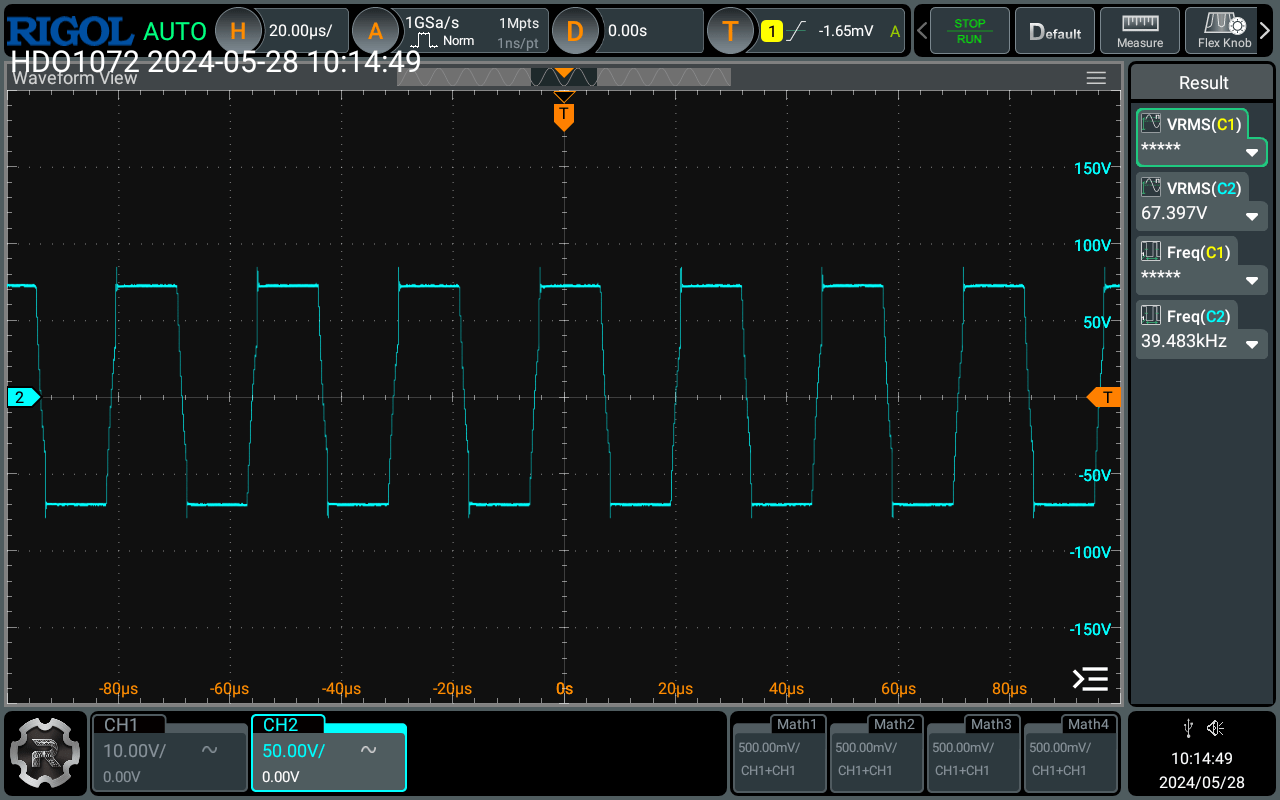Viewport: 1280px width, 800px height.
Task: Click the orange trigger position T marker
Action: (x=564, y=116)
